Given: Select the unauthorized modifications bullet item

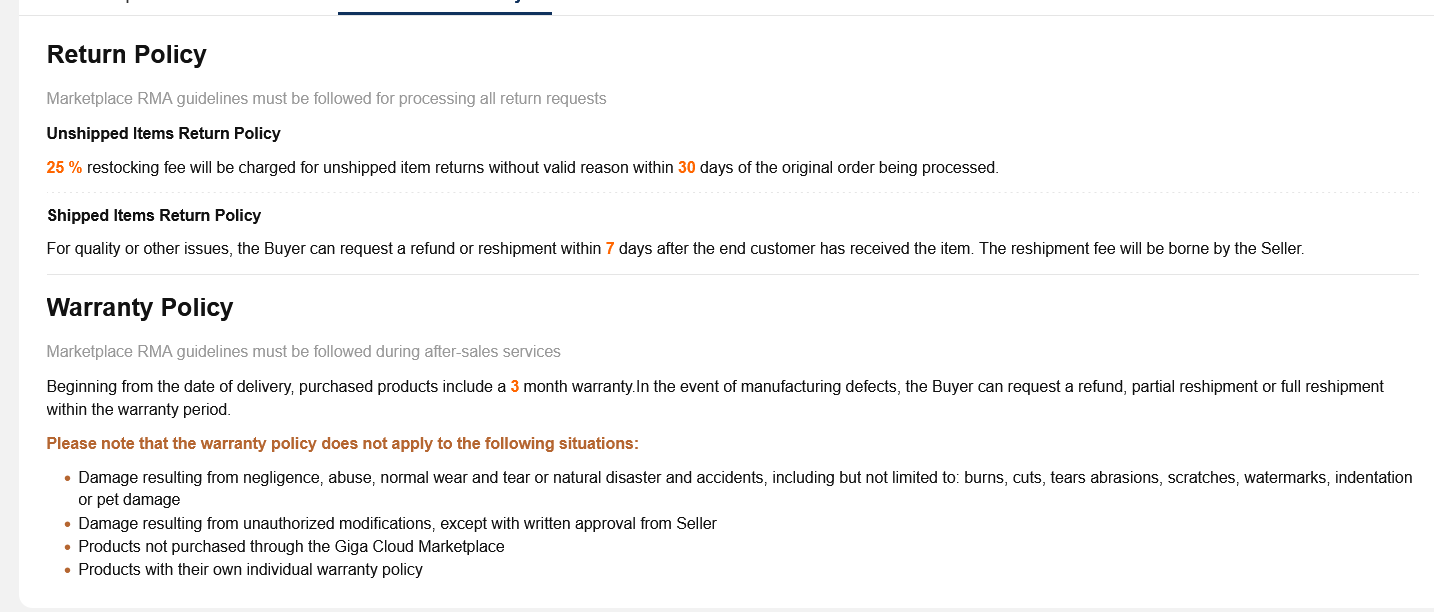Looking at the screenshot, I should coord(397,524).
